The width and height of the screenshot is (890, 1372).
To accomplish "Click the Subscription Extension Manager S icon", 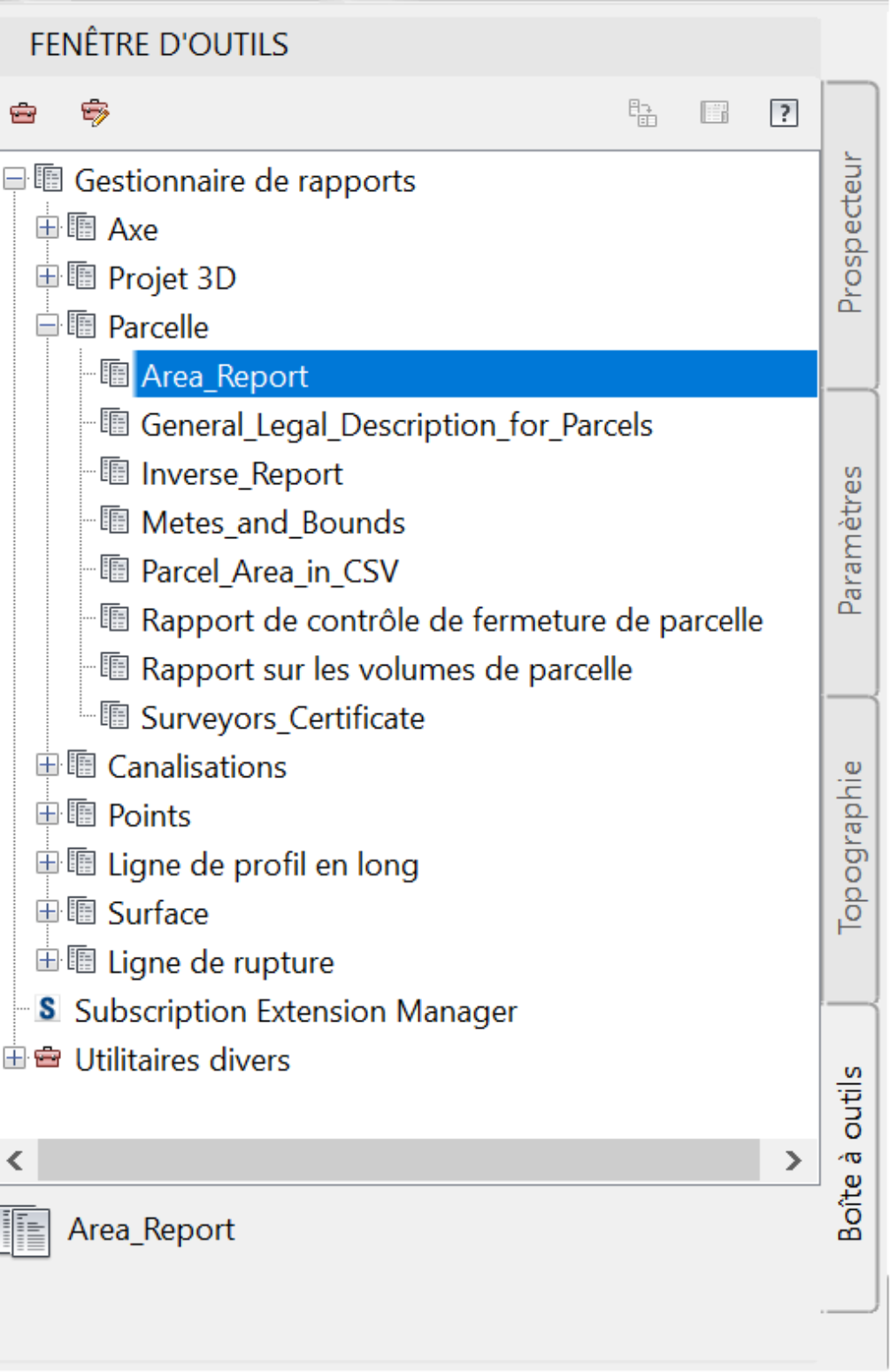I will [48, 1009].
